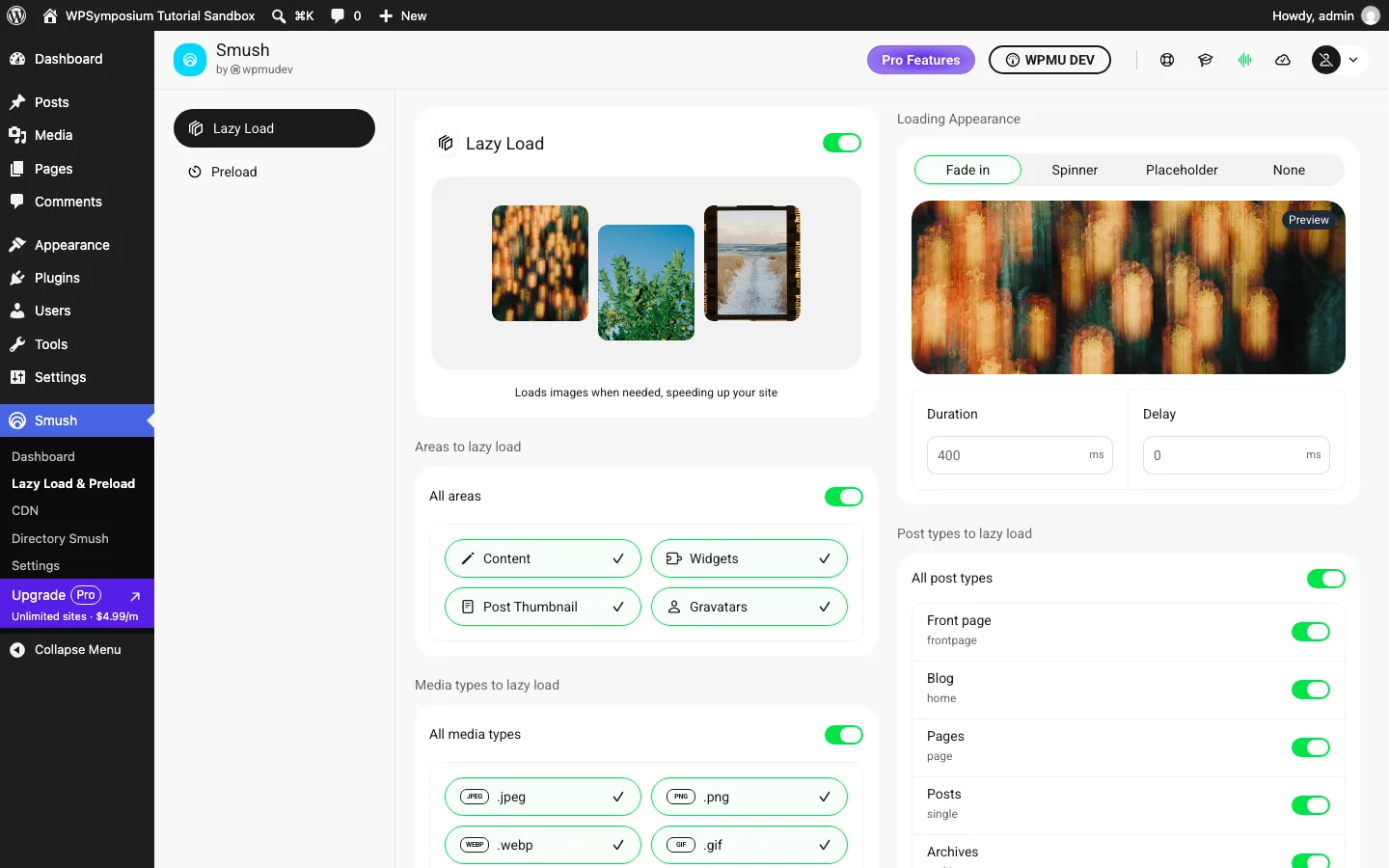Open the New content menu in admin bar
The image size is (1389, 868).
tap(403, 15)
